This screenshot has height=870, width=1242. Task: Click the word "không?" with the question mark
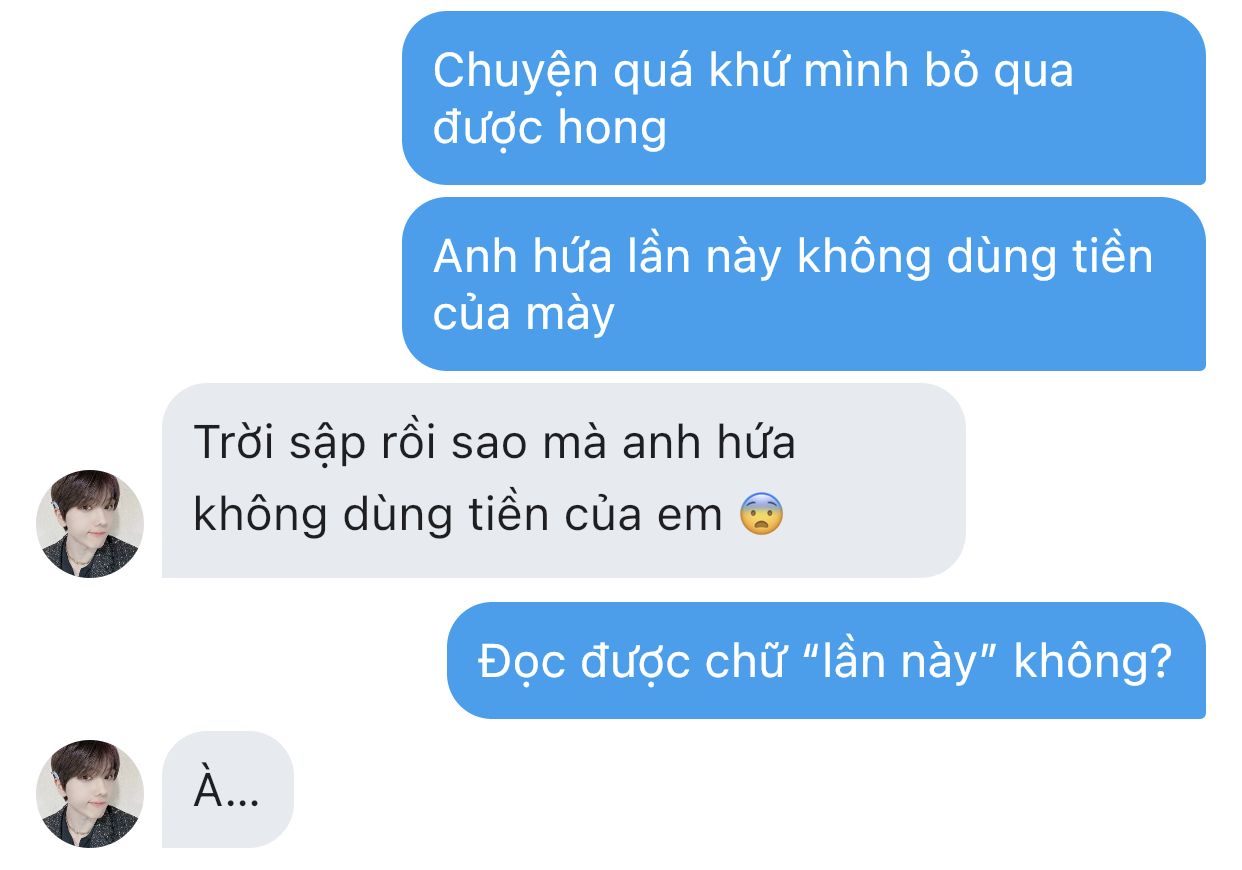click(1093, 661)
